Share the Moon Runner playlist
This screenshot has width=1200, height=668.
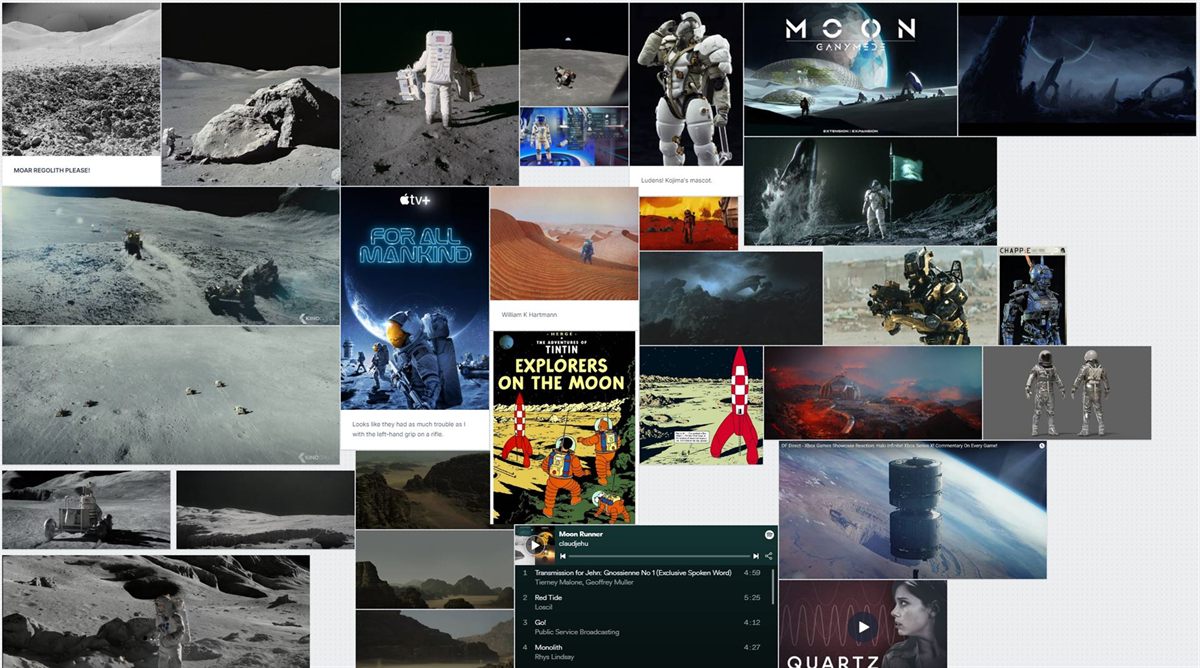pyautogui.click(x=769, y=555)
